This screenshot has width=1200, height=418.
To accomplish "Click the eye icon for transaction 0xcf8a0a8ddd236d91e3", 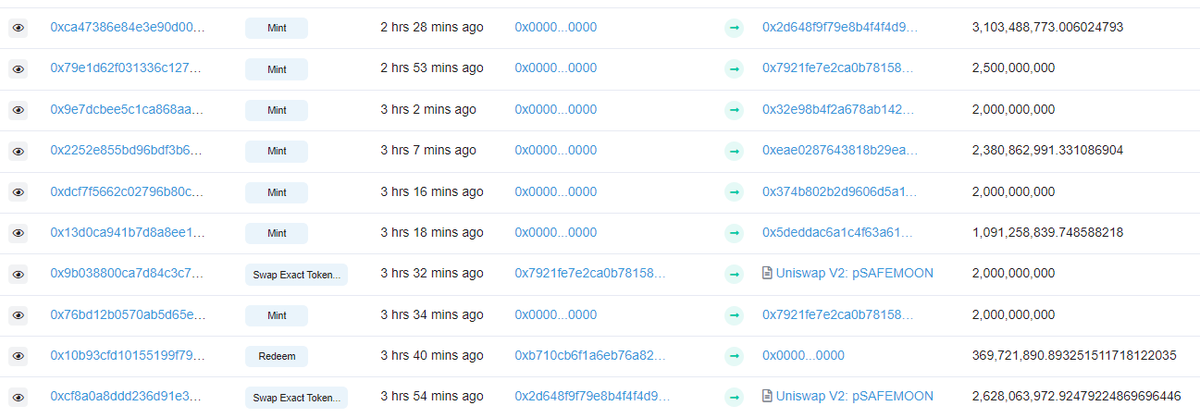I will tap(17, 397).
